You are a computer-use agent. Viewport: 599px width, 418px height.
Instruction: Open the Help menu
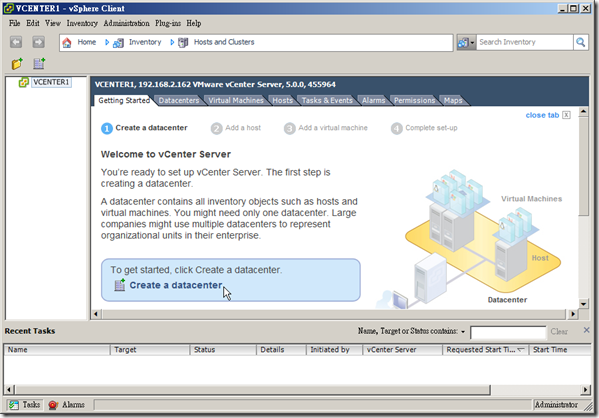click(x=194, y=23)
